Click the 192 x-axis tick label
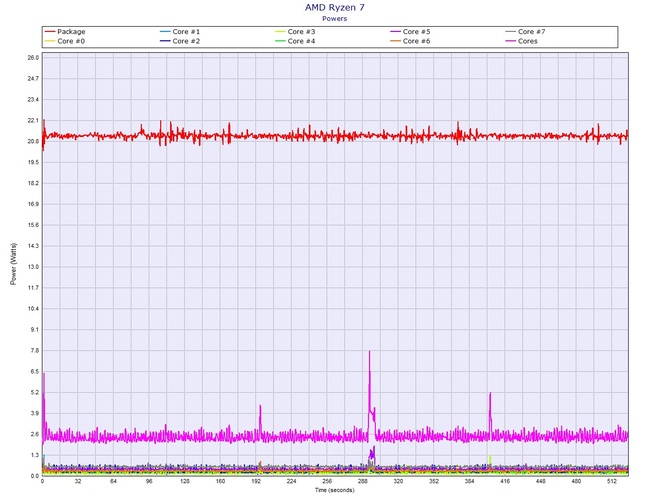 tap(256, 481)
